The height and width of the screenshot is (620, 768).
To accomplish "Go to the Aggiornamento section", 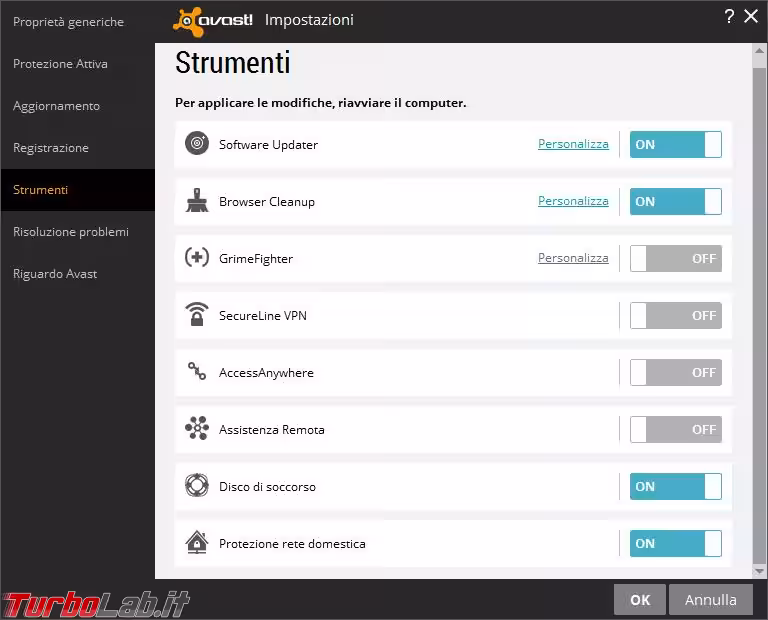I will coord(56,106).
